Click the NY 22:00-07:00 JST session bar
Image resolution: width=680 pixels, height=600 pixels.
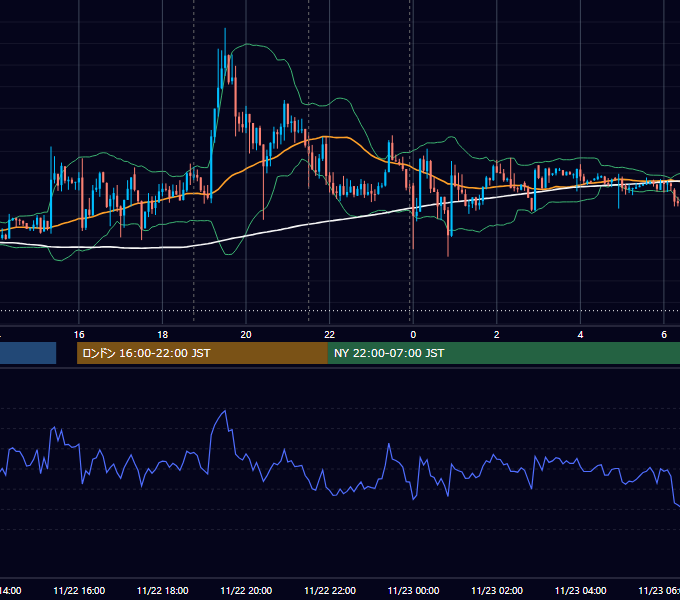pyautogui.click(x=503, y=353)
